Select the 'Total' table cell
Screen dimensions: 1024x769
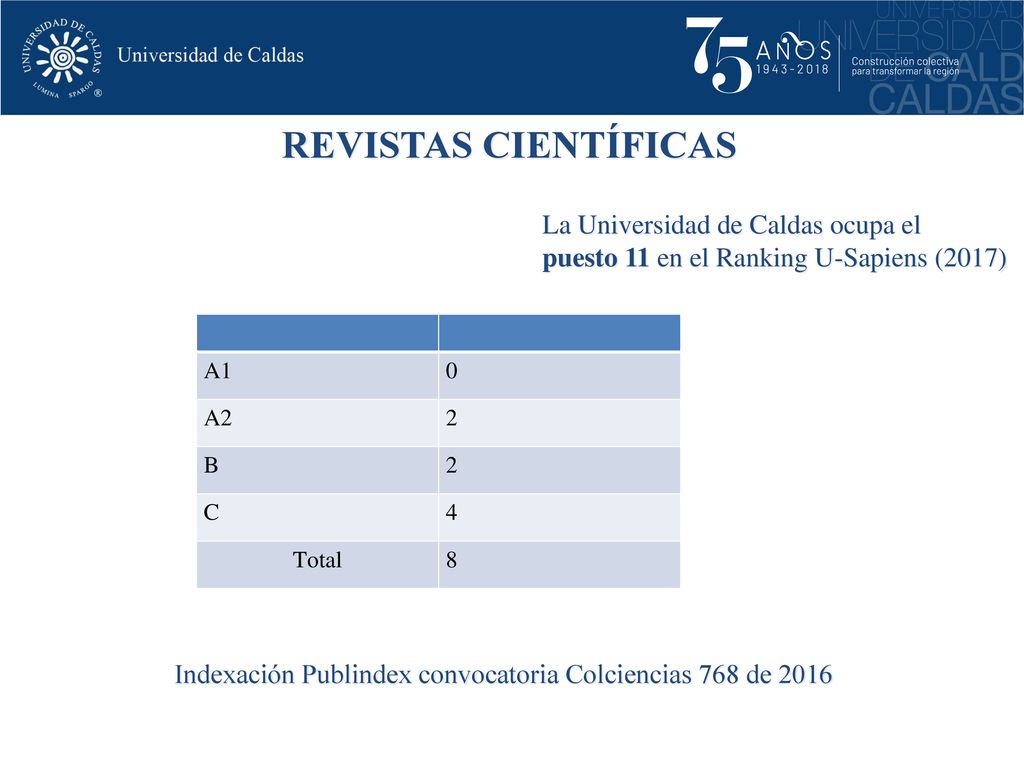(x=317, y=564)
